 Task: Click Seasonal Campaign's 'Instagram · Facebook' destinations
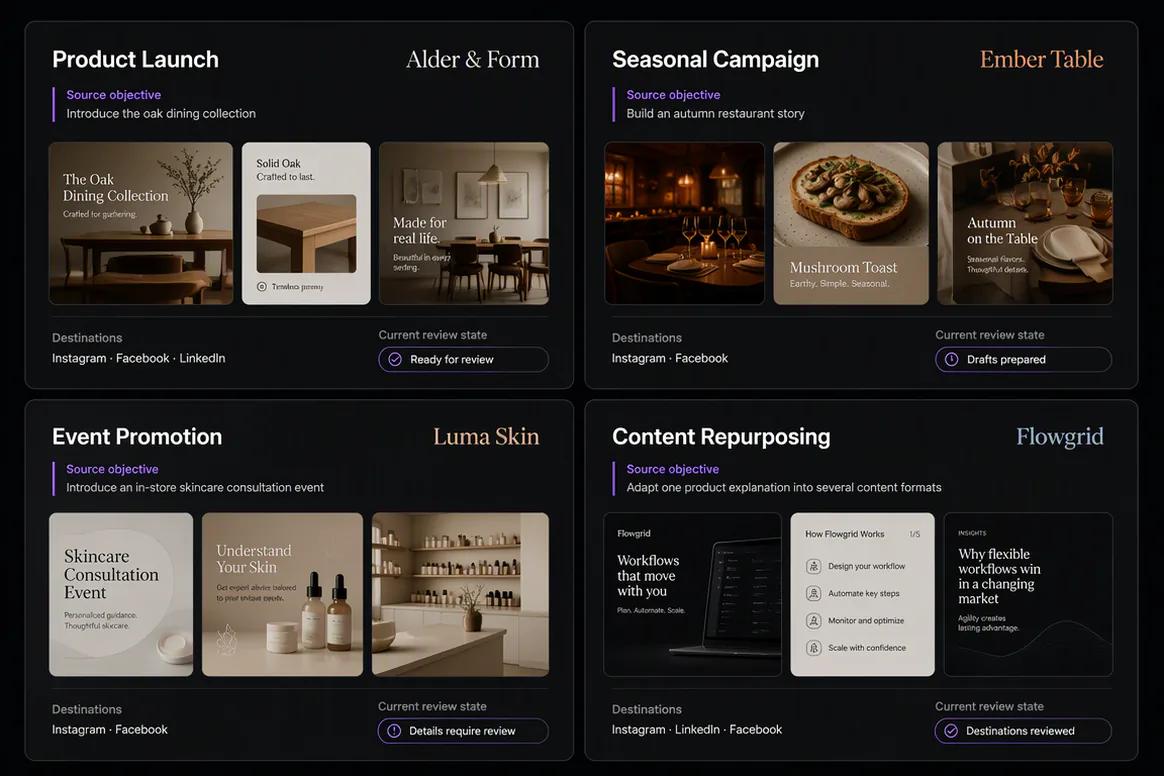670,358
